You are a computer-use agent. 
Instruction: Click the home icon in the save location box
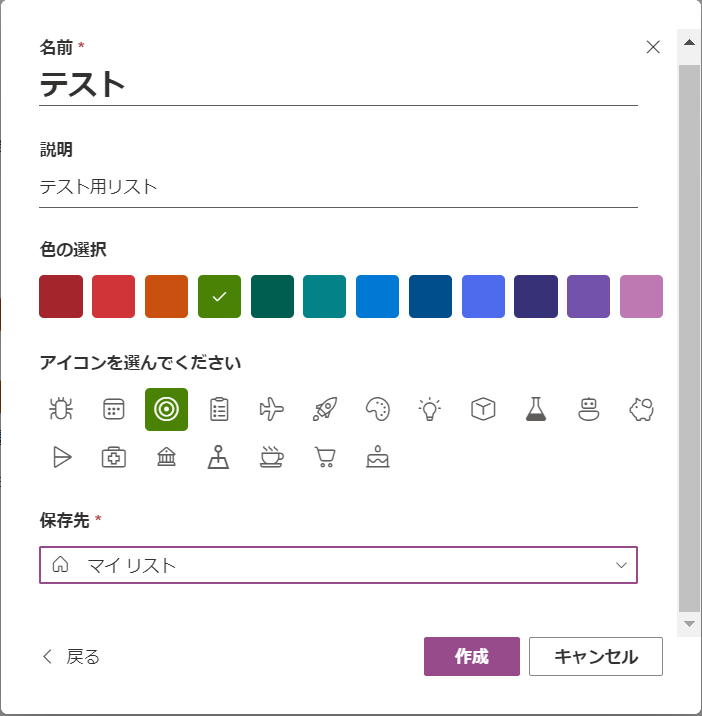click(x=60, y=565)
